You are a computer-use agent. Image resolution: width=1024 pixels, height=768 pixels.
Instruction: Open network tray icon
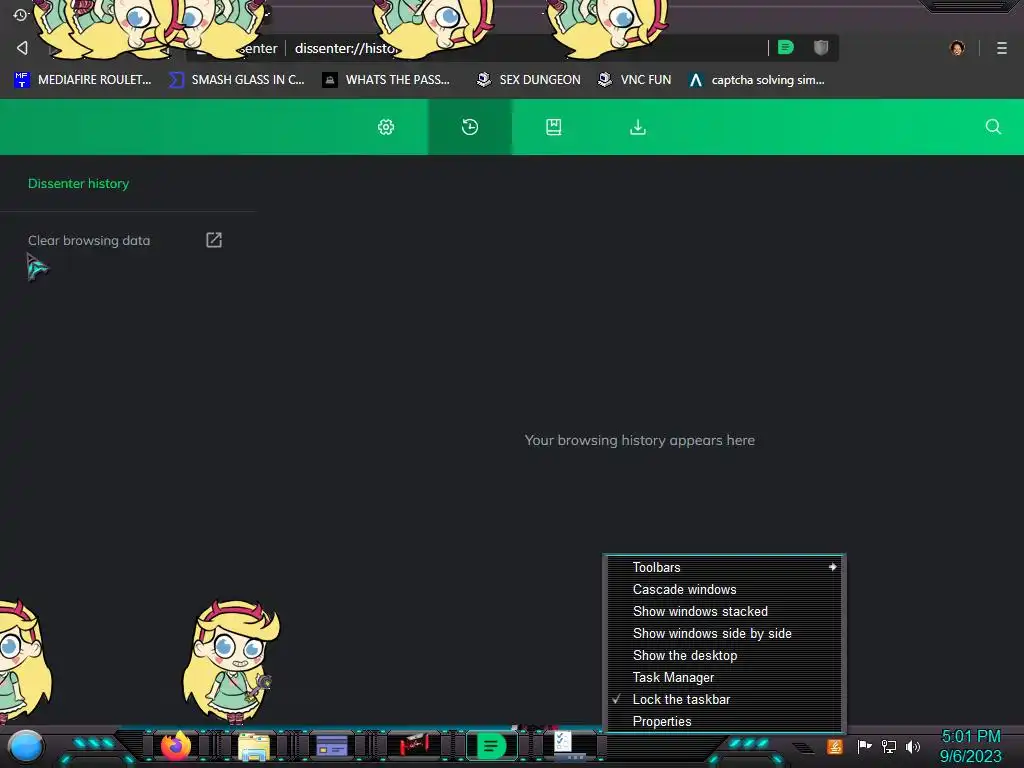(889, 746)
